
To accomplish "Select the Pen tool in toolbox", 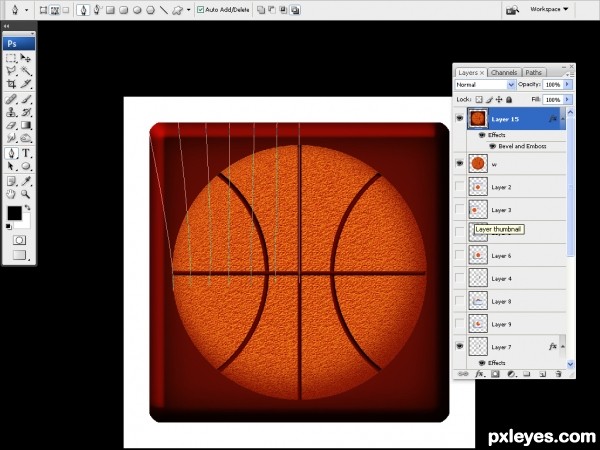I will [x=11, y=153].
